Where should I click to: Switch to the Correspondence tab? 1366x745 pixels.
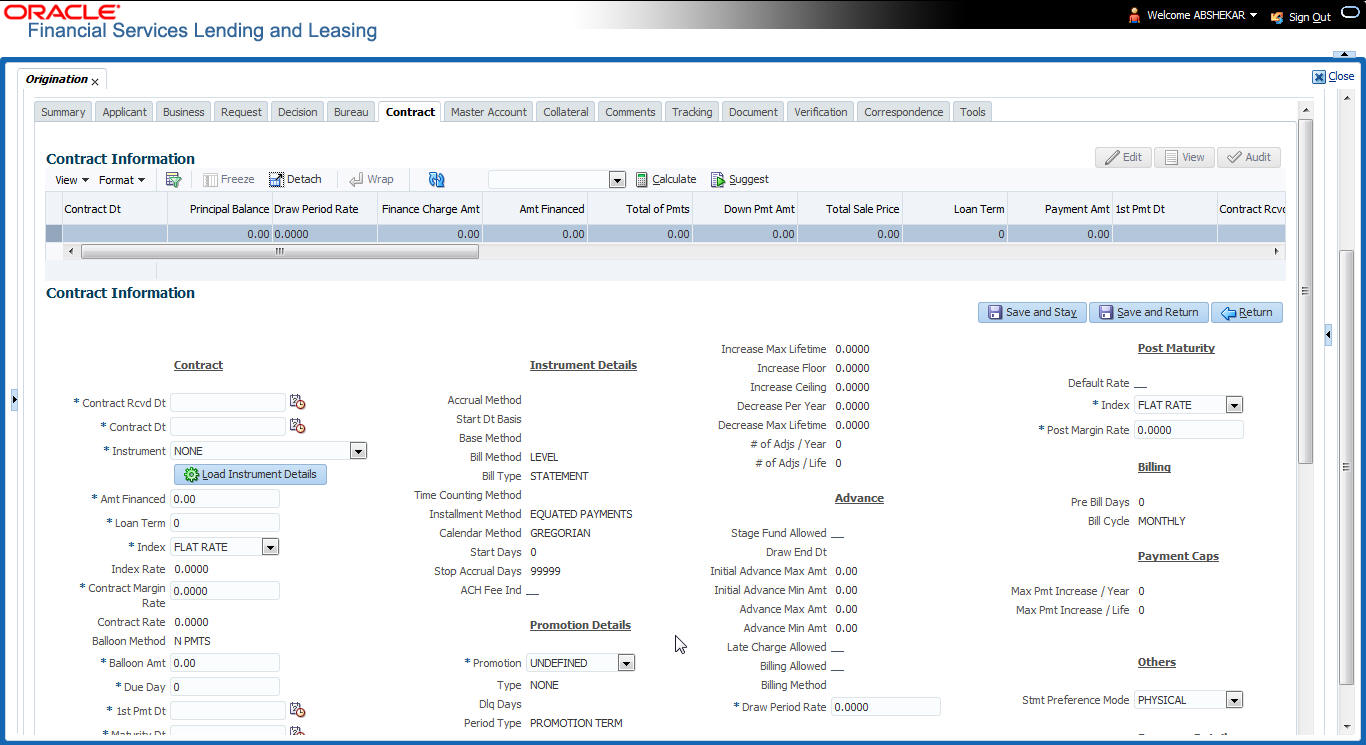[x=904, y=112]
